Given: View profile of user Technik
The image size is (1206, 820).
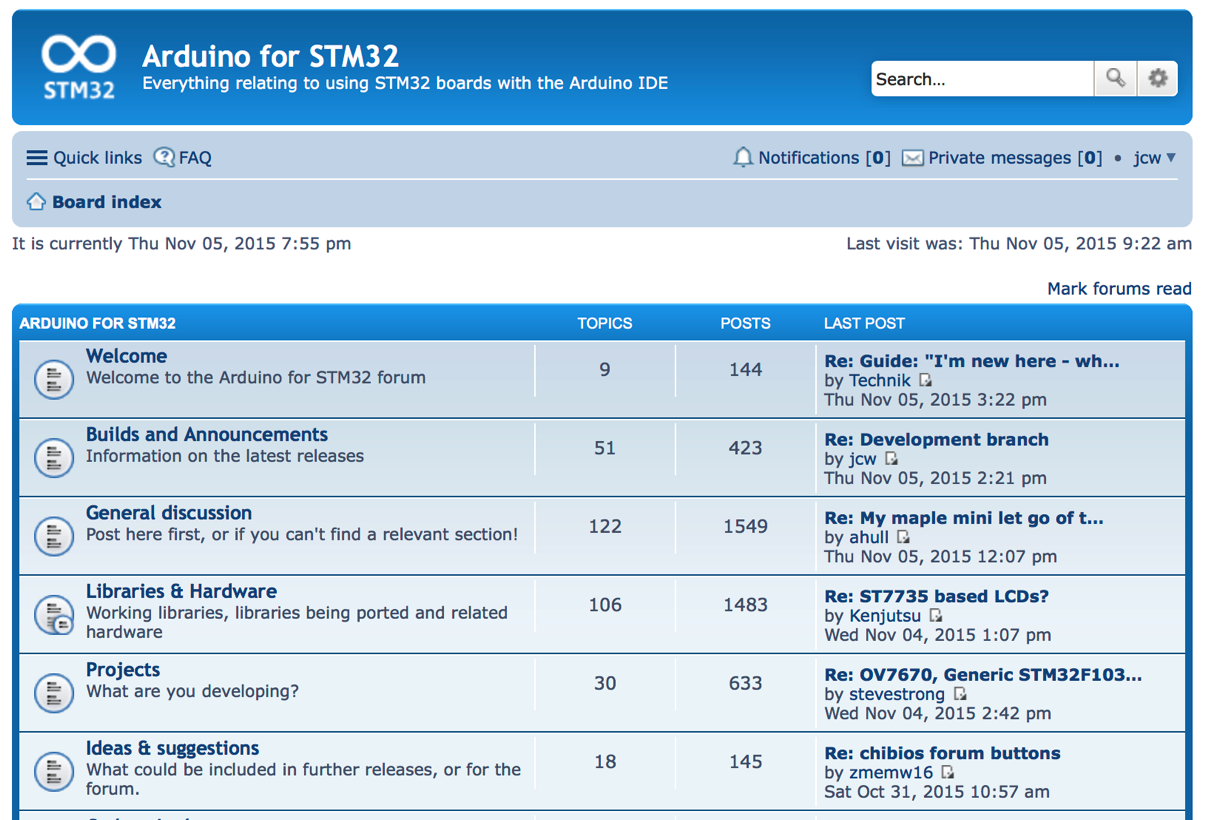Looking at the screenshot, I should (880, 381).
